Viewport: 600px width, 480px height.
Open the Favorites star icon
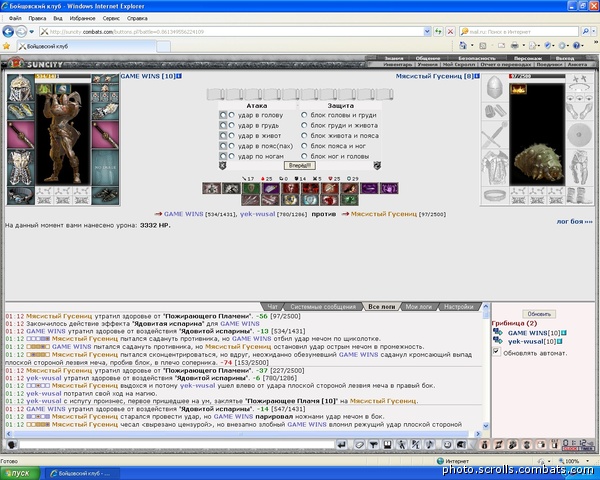(6, 46)
